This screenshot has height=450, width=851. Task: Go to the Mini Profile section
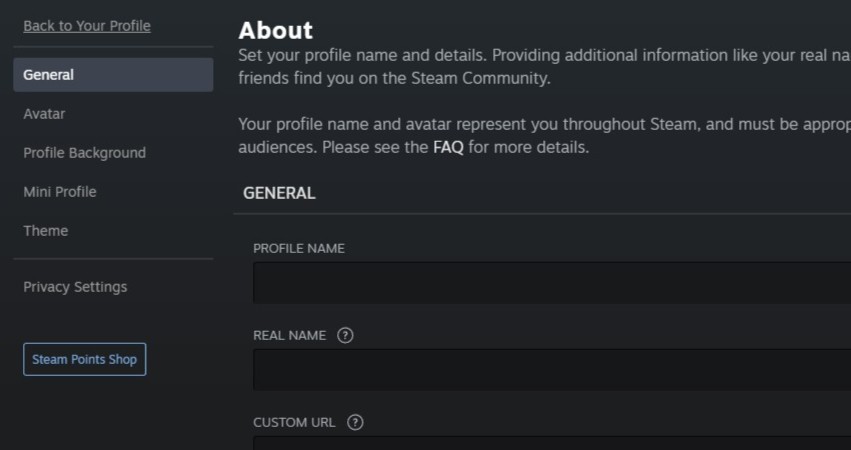click(x=60, y=192)
